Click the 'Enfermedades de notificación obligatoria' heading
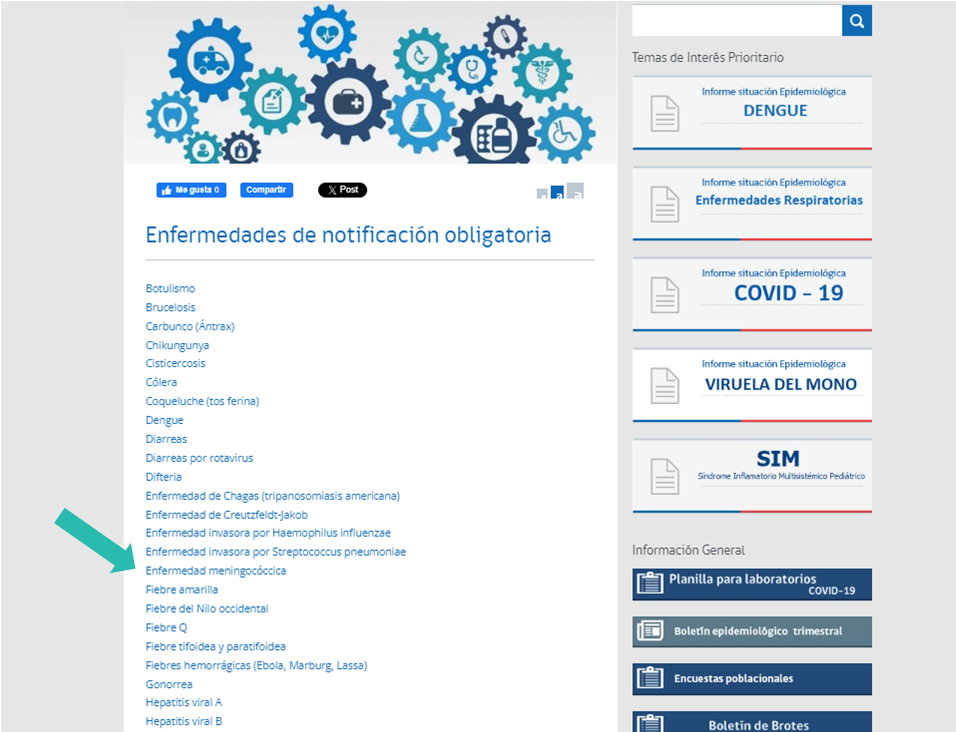This screenshot has width=956, height=732. 349,235
